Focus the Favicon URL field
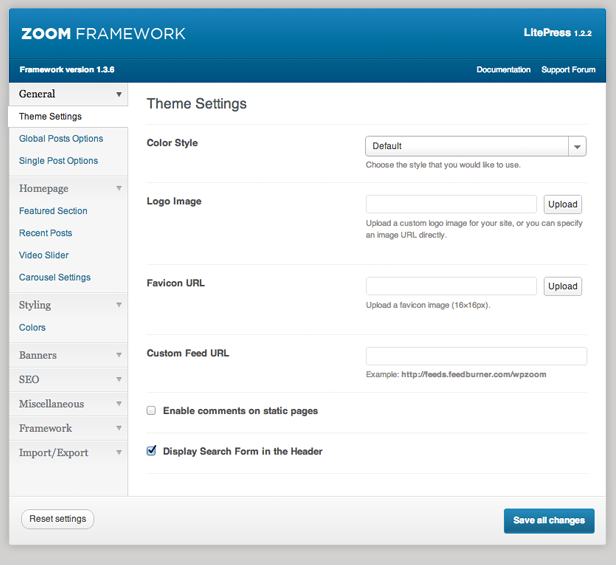 pyautogui.click(x=451, y=286)
